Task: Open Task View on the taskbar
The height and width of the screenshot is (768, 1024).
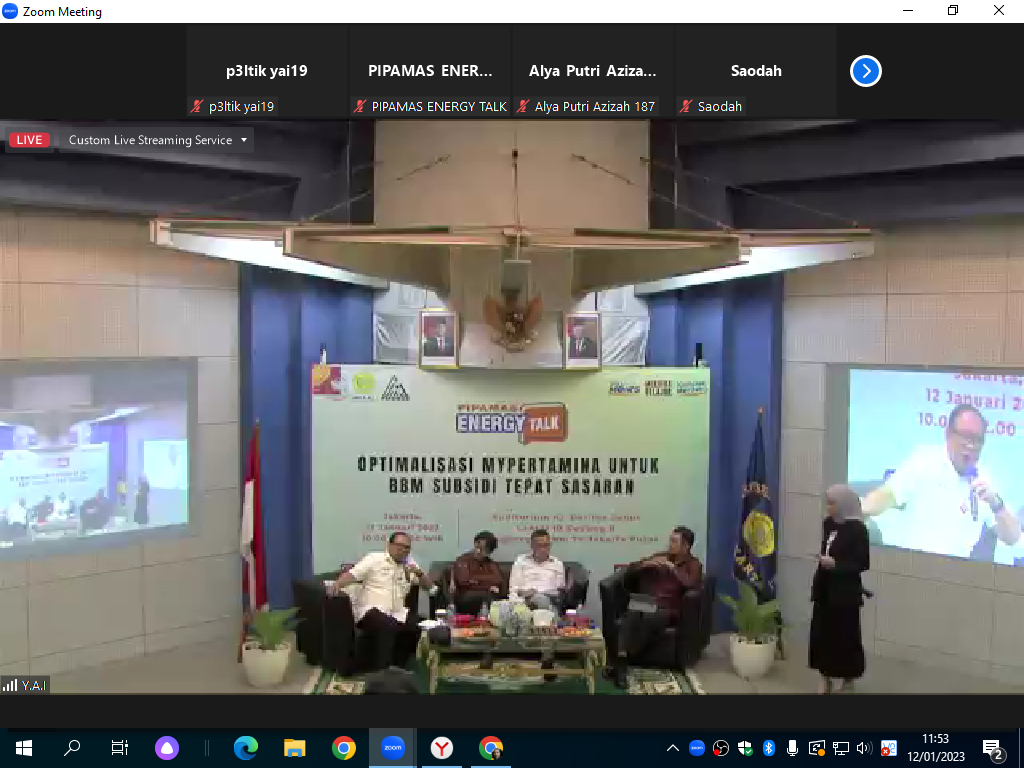Action: (x=120, y=748)
